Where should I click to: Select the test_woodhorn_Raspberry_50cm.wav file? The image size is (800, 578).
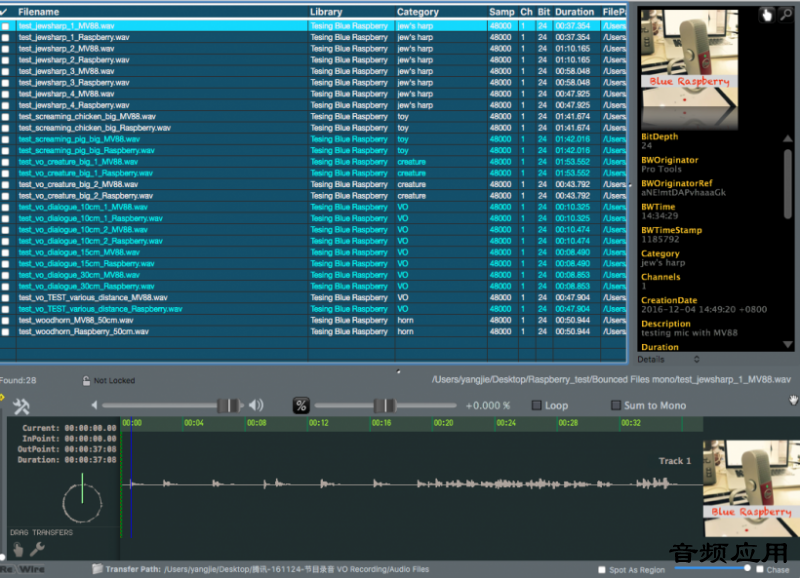pyautogui.click(x=84, y=332)
